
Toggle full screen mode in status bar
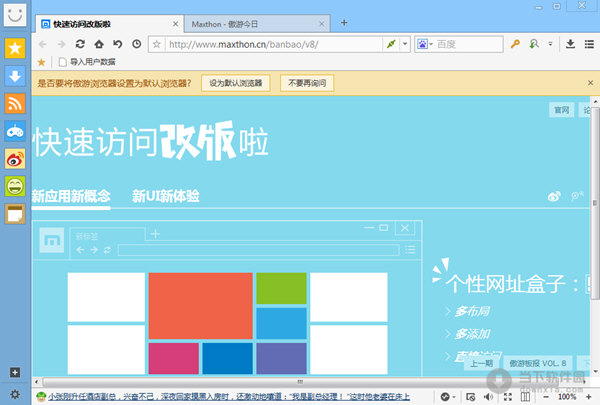point(507,397)
